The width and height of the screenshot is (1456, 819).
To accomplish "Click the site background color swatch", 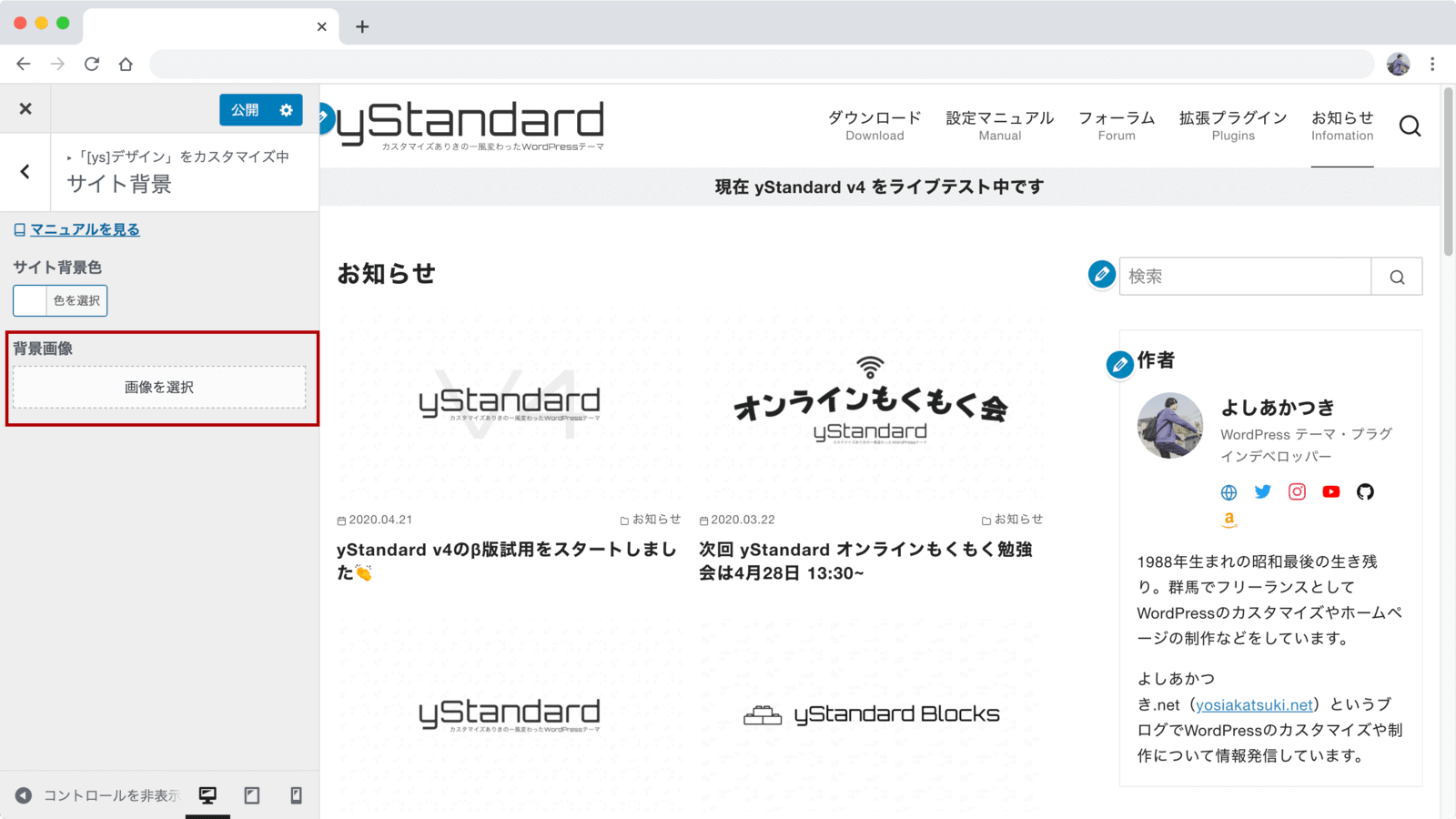I will [x=30, y=300].
